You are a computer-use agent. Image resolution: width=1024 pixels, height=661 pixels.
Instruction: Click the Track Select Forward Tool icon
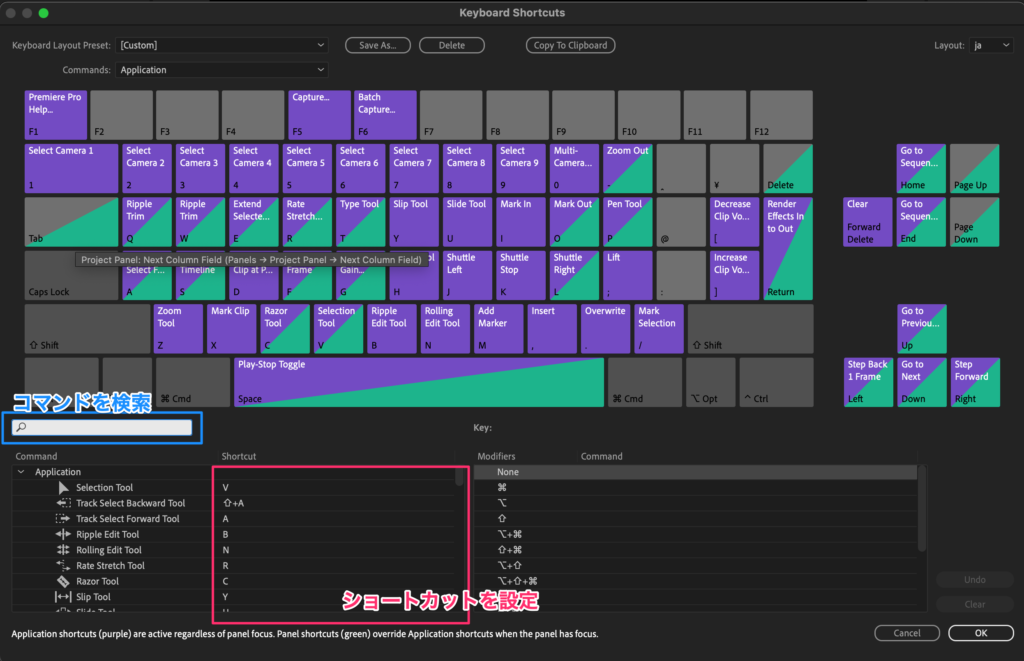63,519
